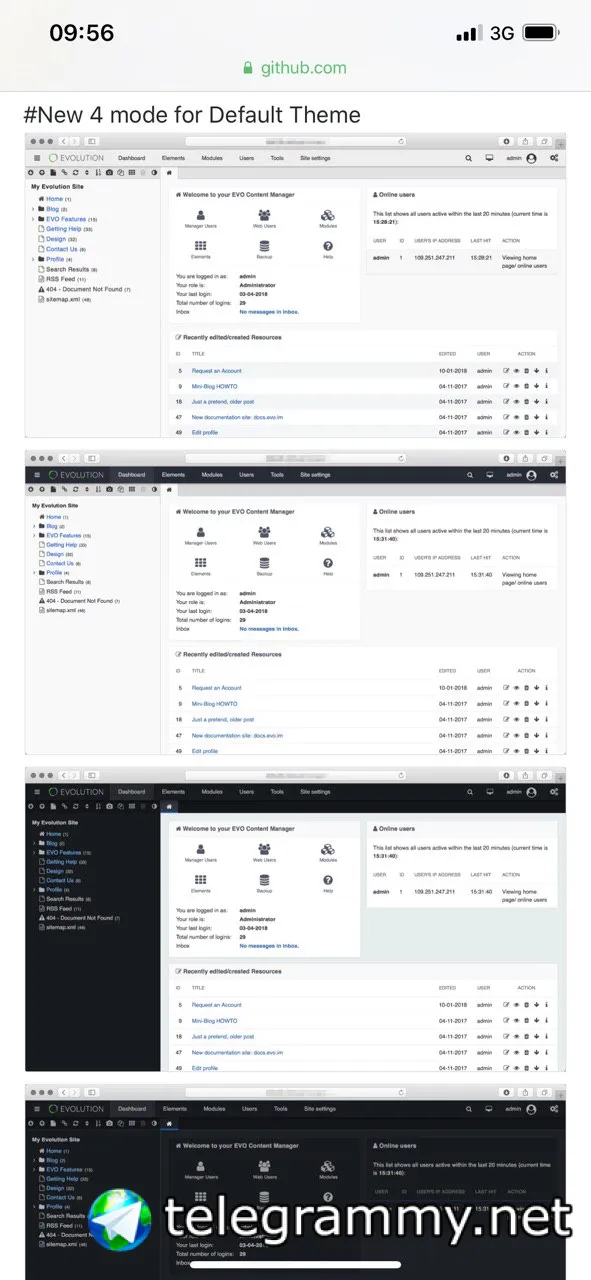
Task: Toggle half-circle theme icon in all-light tree toolbar
Action: (x=153, y=172)
